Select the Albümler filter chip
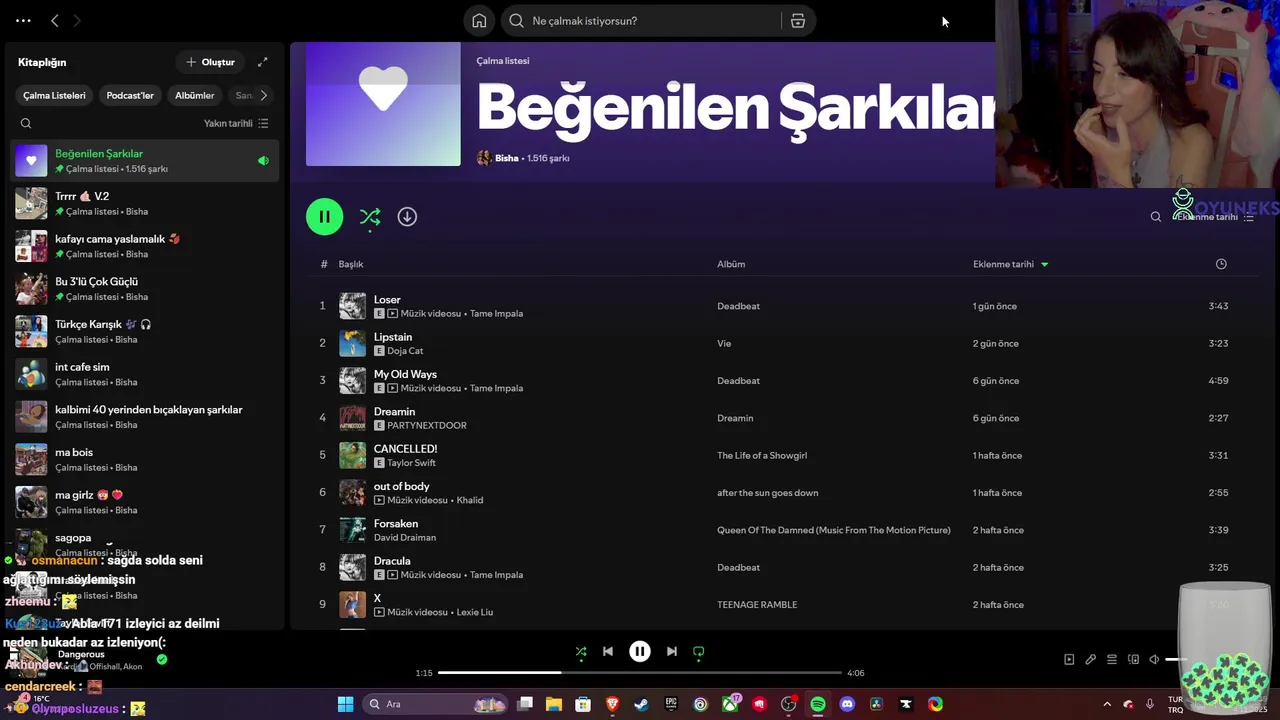1280x720 pixels. 194,95
